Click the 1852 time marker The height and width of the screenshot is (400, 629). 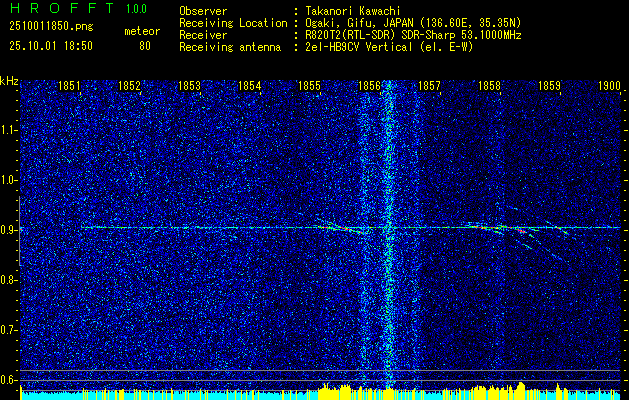130,85
